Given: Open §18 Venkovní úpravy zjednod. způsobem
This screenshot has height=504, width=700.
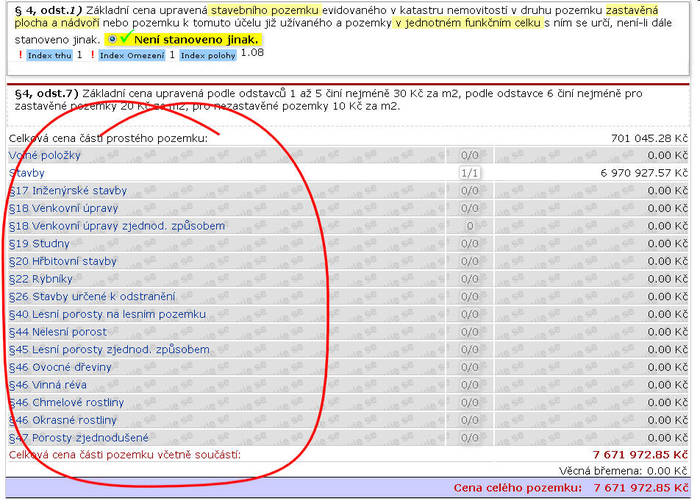Looking at the screenshot, I should pos(117,226).
